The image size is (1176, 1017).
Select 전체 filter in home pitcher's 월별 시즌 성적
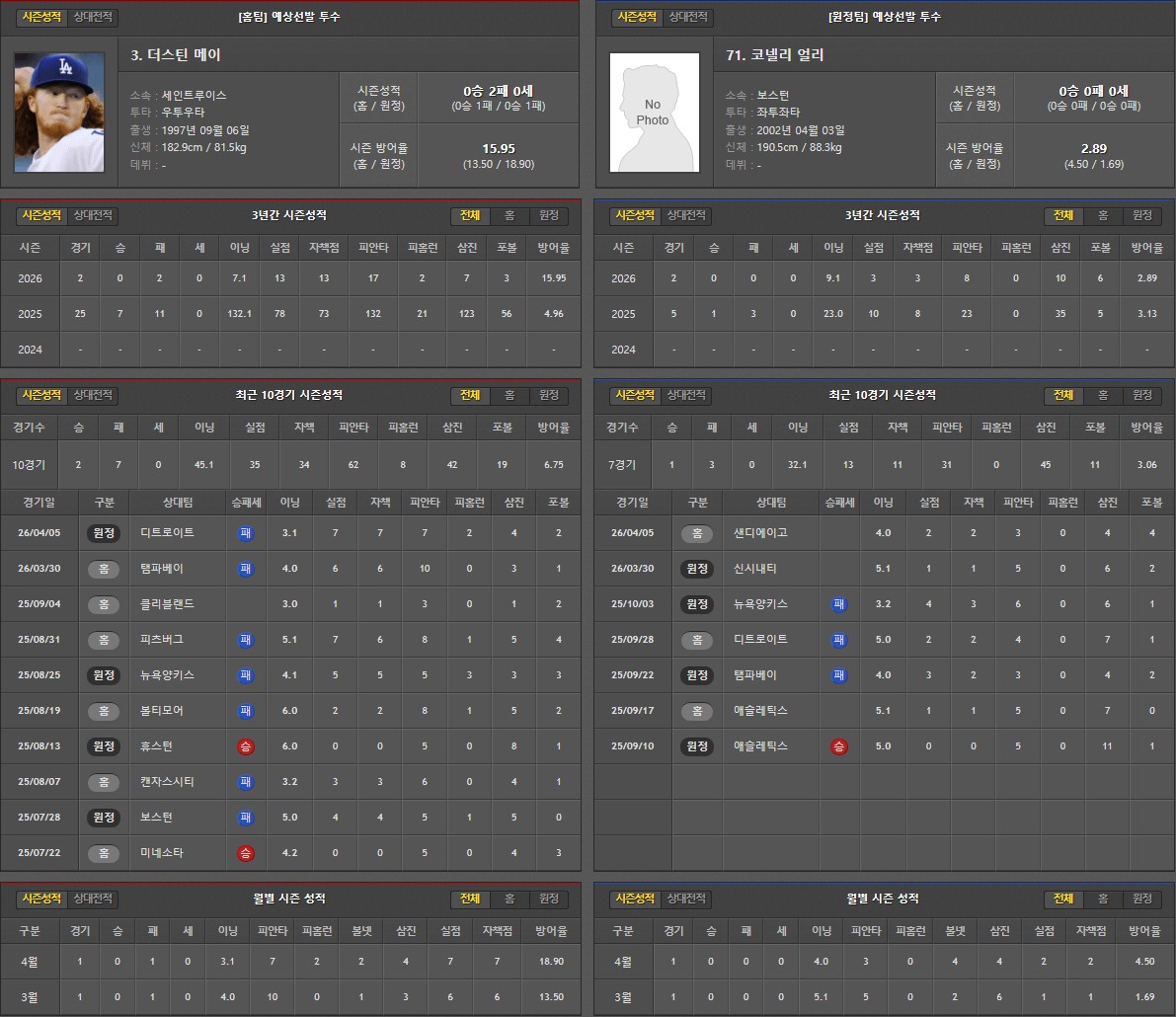click(x=470, y=900)
